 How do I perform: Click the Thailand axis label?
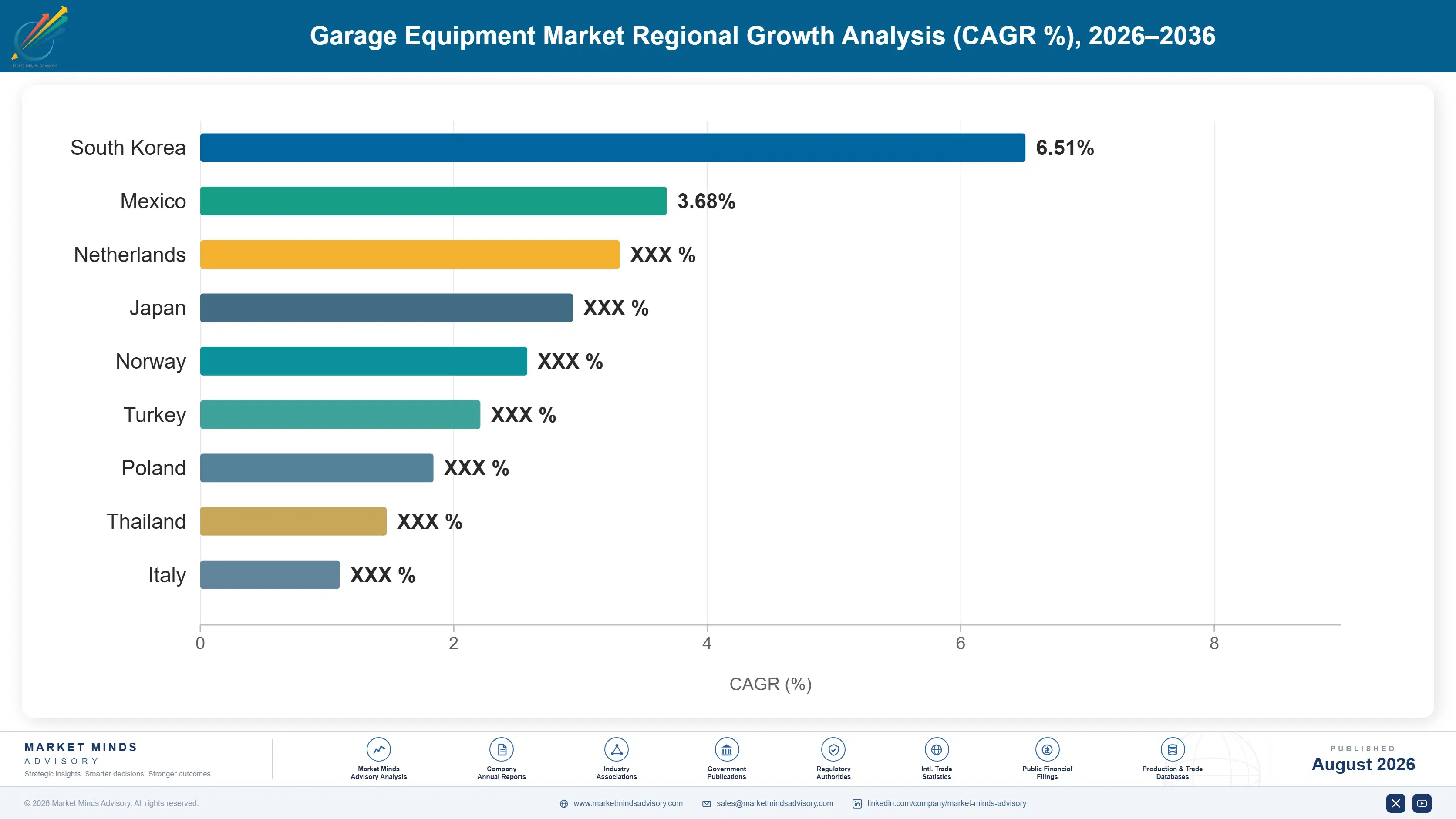146,521
